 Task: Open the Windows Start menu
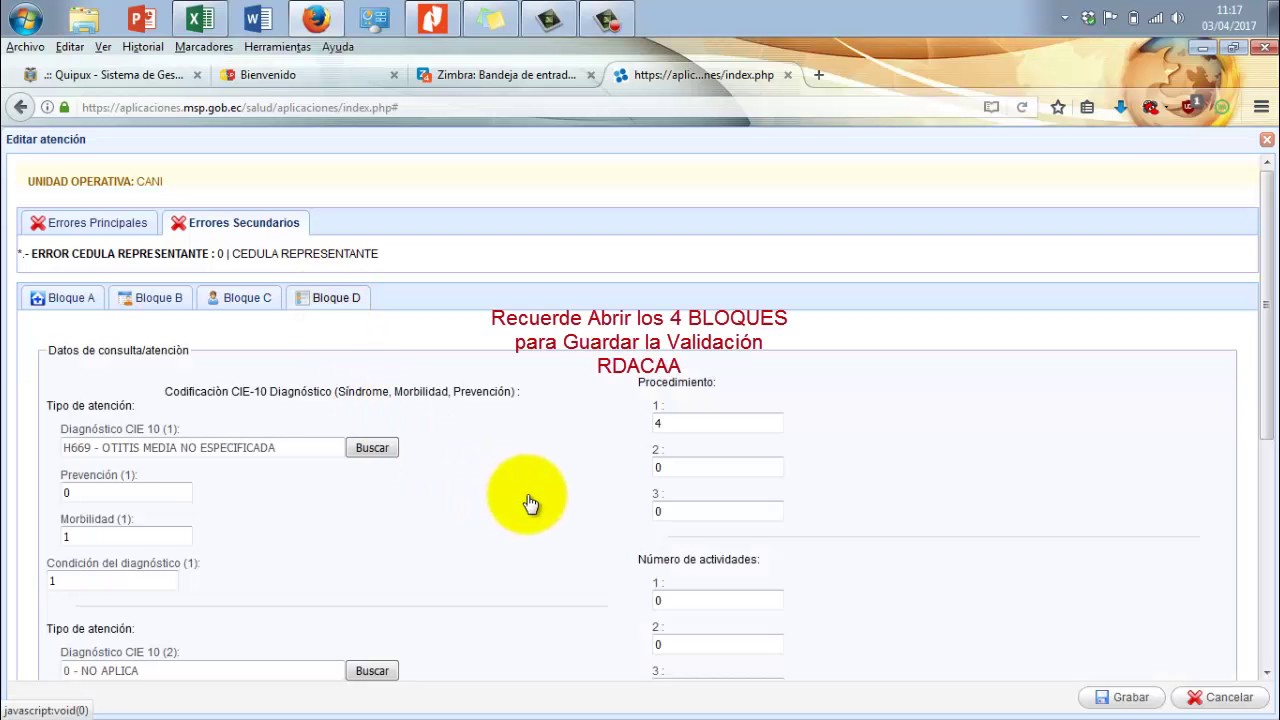click(25, 18)
